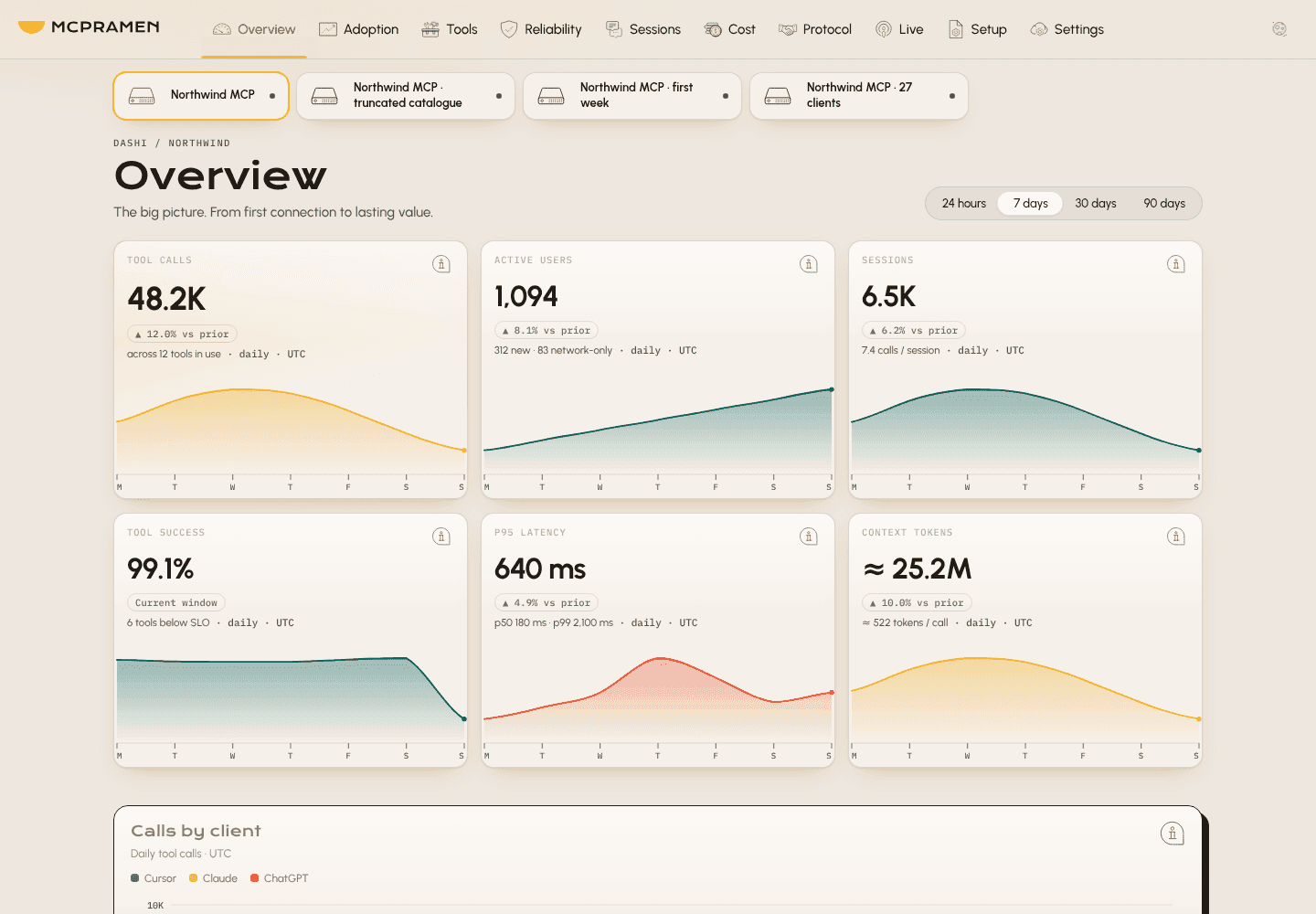Screen dimensions: 1316x914
Task: Select the 30 days range
Action: [x=1096, y=203]
